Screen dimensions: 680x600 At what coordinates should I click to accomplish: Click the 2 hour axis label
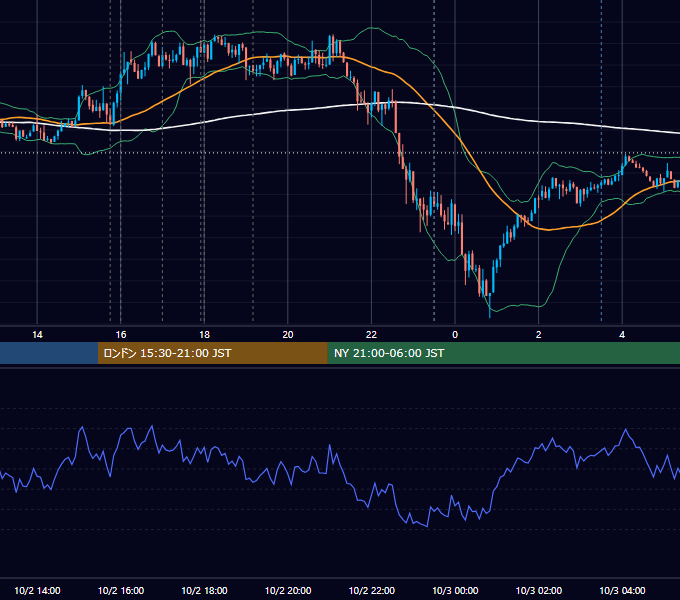coord(538,335)
